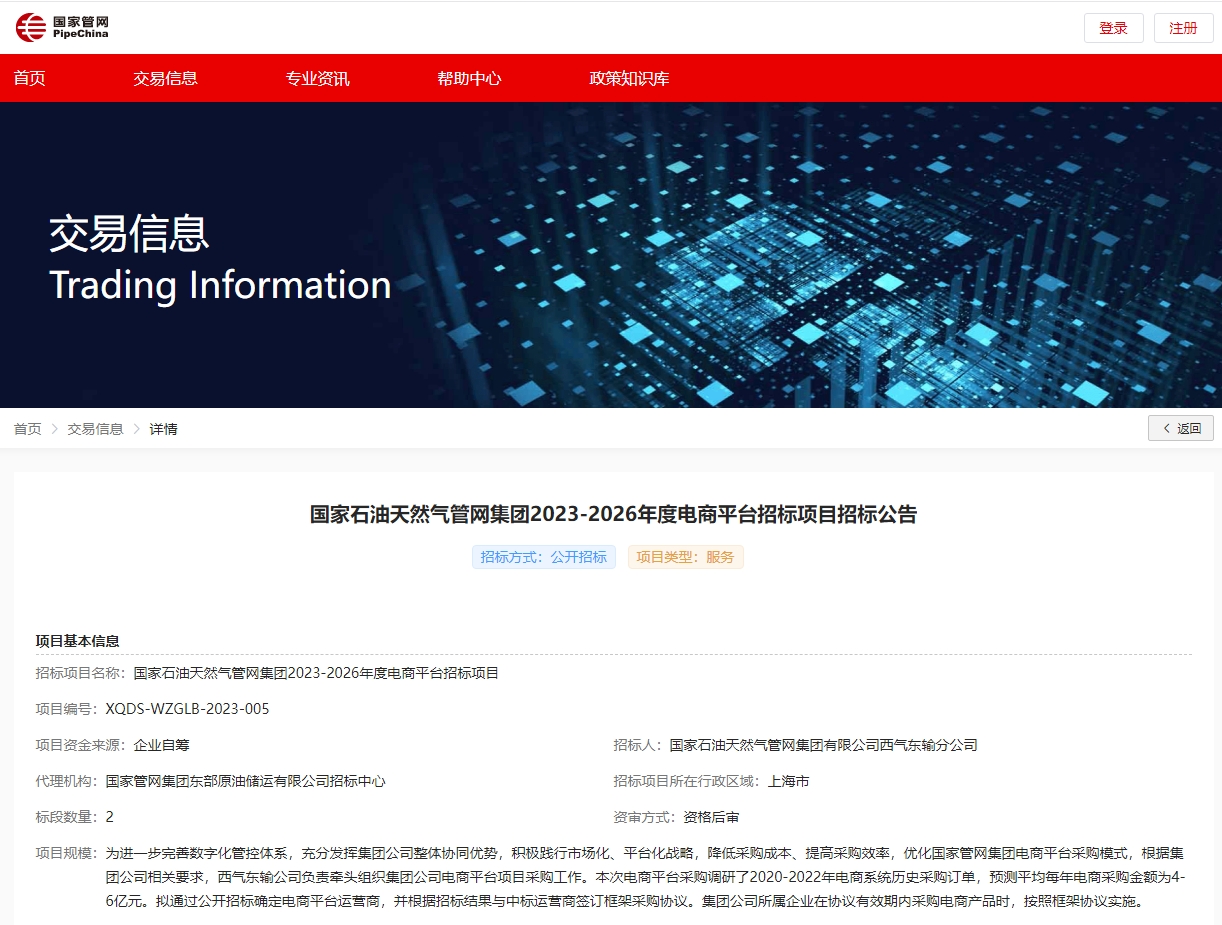Open 交易信息 in the red navigation bar
The width and height of the screenshot is (1222, 925).
point(165,78)
